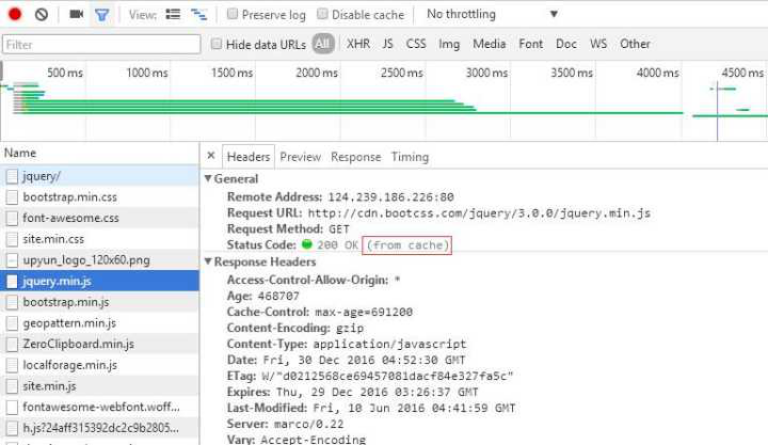
Task: Select the upyun_logo_120x60.png request
Action: click(x=99, y=260)
